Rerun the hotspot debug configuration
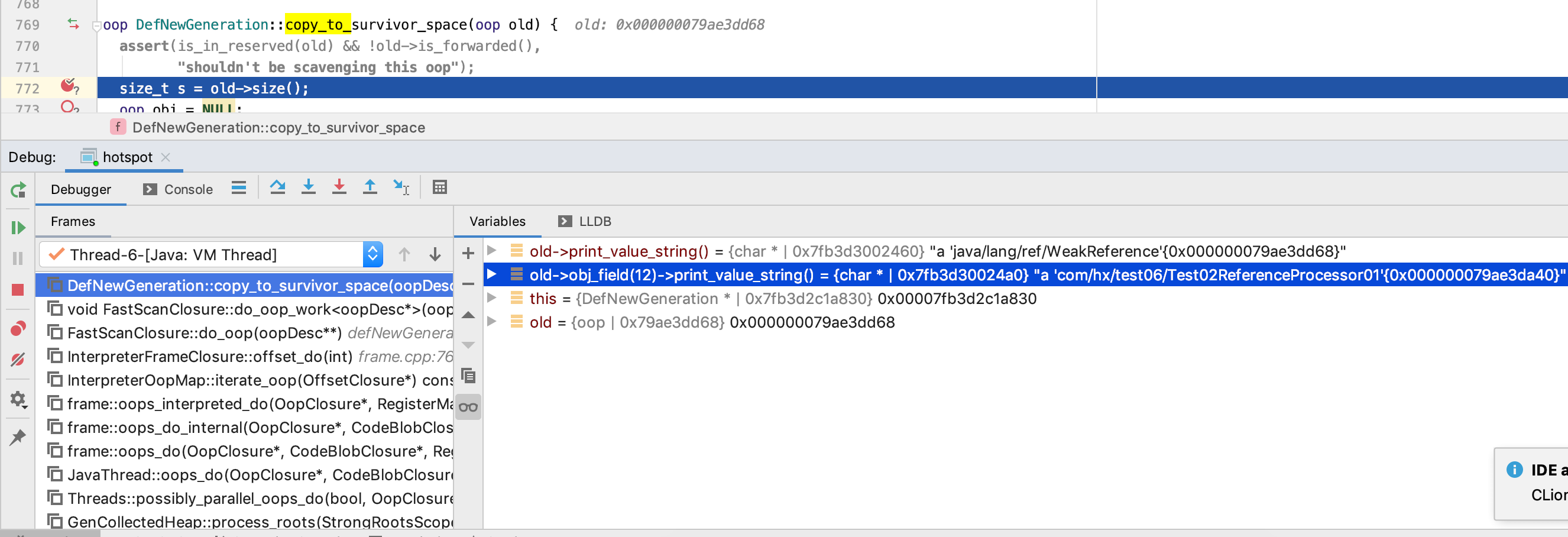 coord(18,190)
